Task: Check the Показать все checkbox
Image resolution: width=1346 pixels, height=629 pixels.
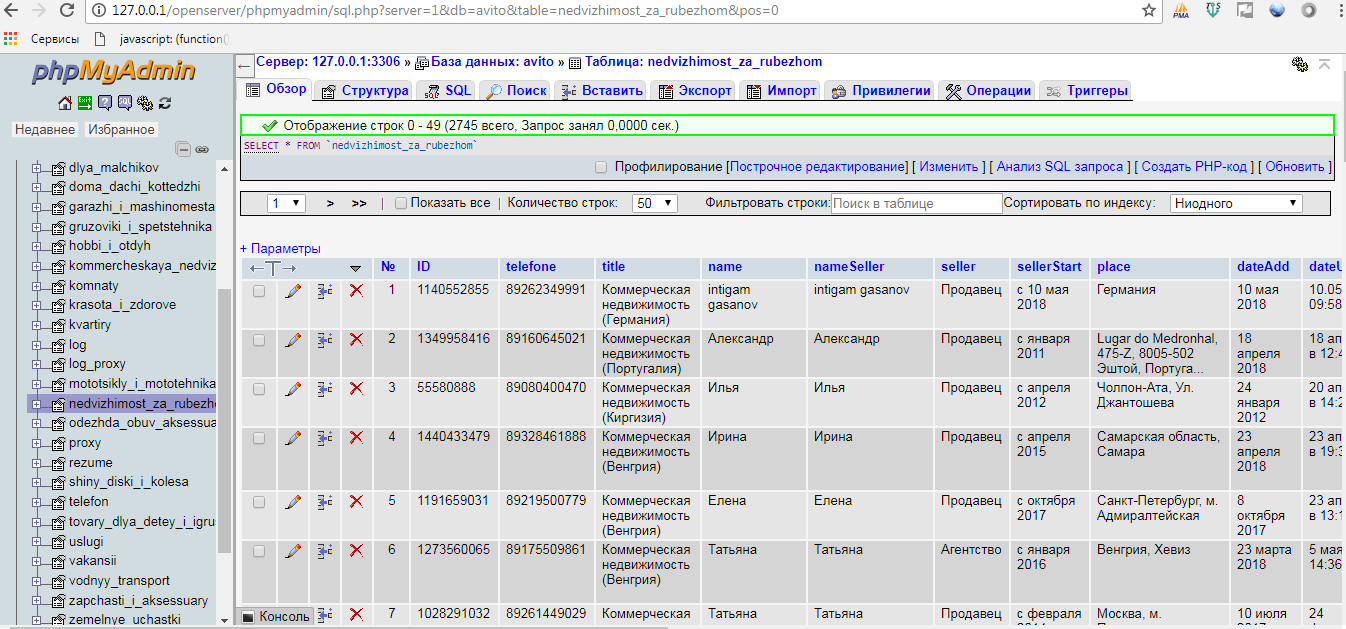Action: 401,203
